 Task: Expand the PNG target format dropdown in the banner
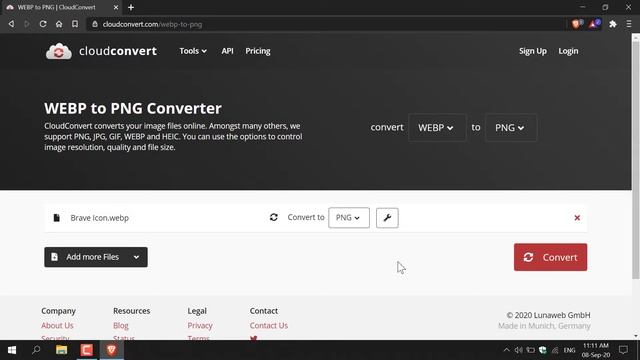[x=511, y=128]
